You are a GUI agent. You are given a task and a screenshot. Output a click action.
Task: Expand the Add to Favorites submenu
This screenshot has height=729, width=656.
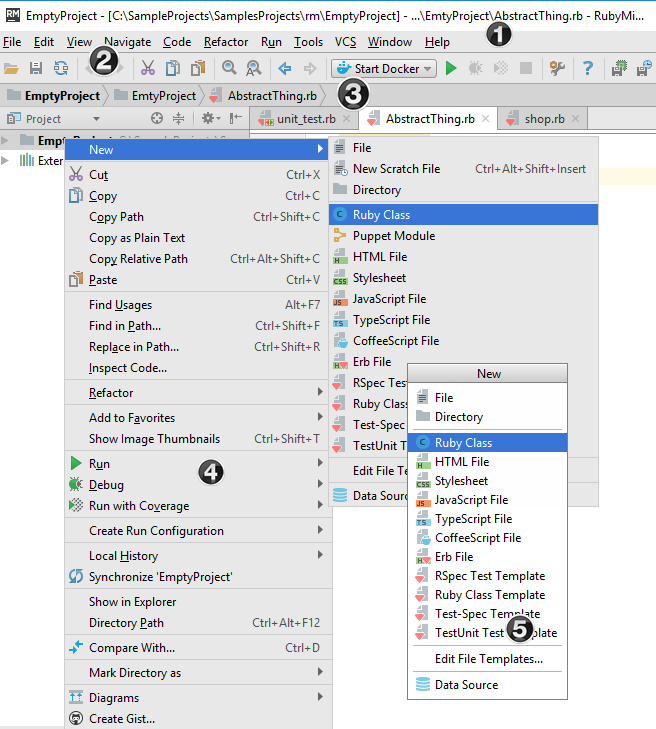[199, 418]
